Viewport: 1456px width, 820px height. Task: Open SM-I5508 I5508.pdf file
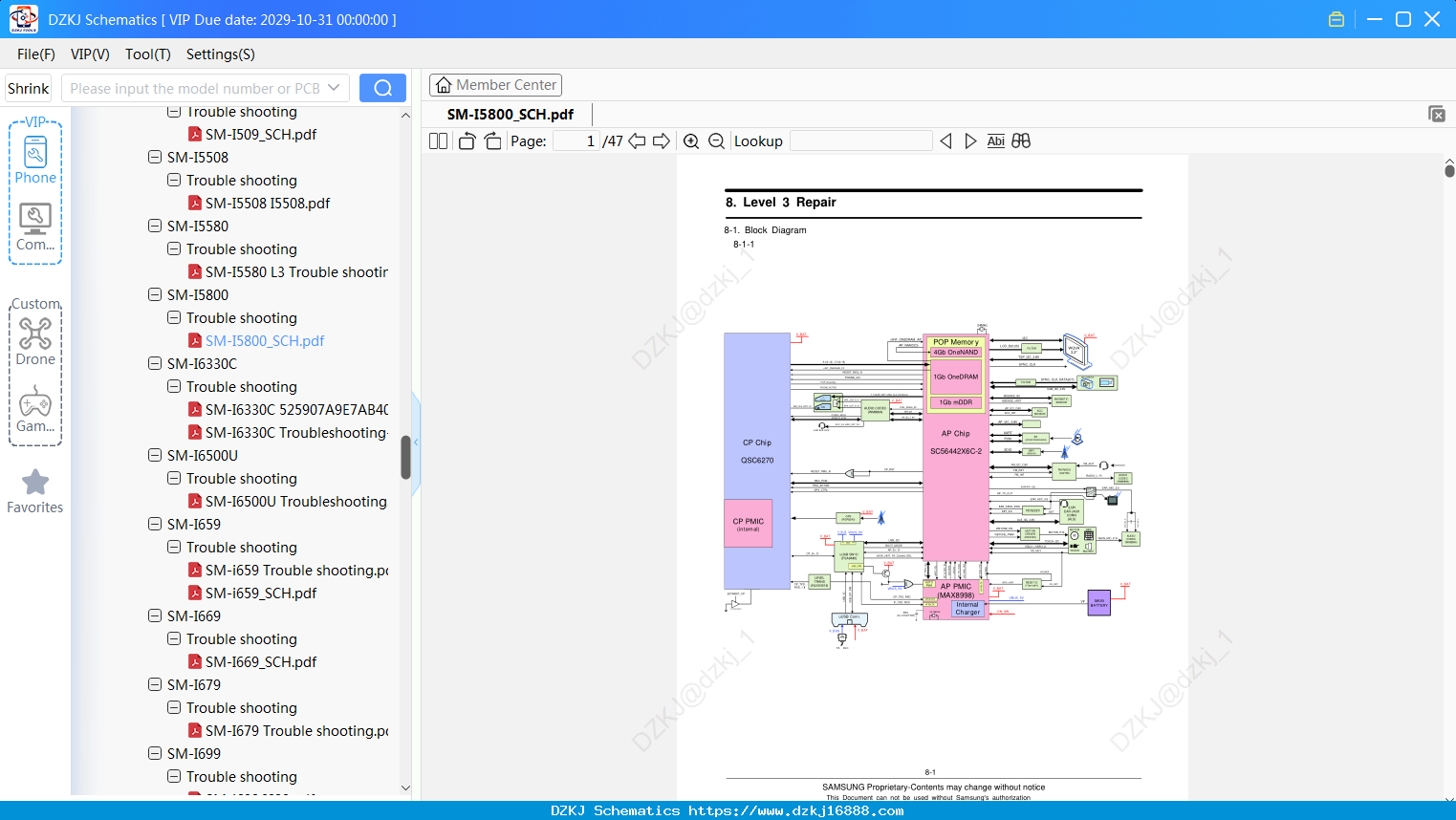[x=268, y=203]
